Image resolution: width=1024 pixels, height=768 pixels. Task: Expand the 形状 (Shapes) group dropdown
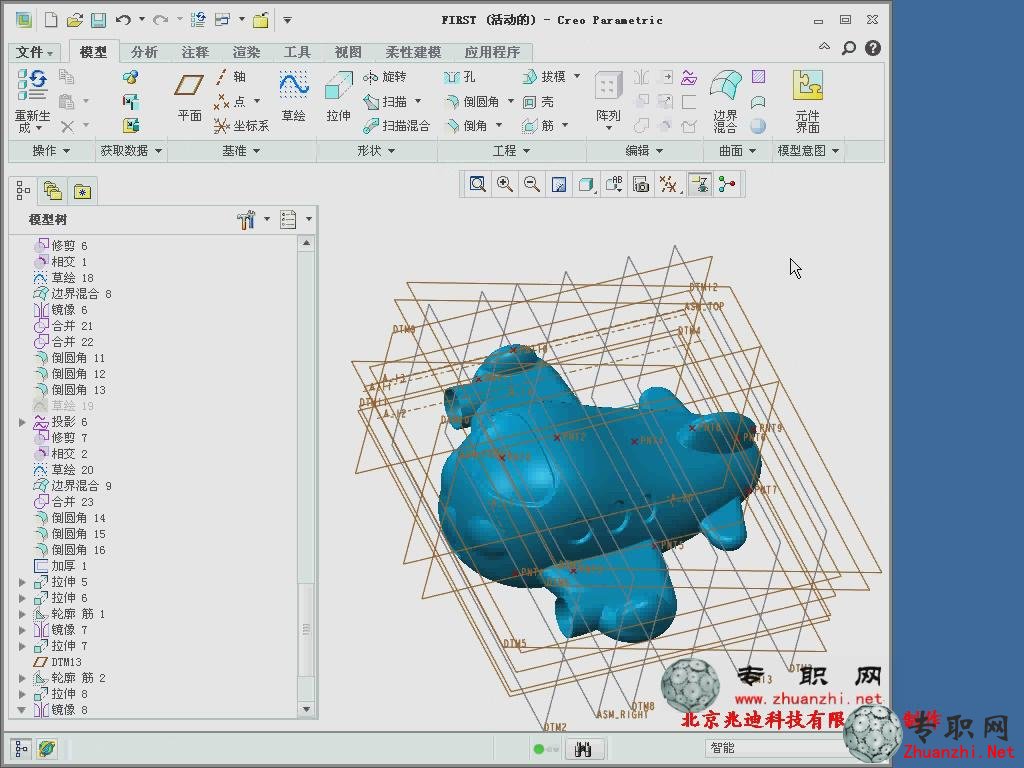click(x=376, y=151)
